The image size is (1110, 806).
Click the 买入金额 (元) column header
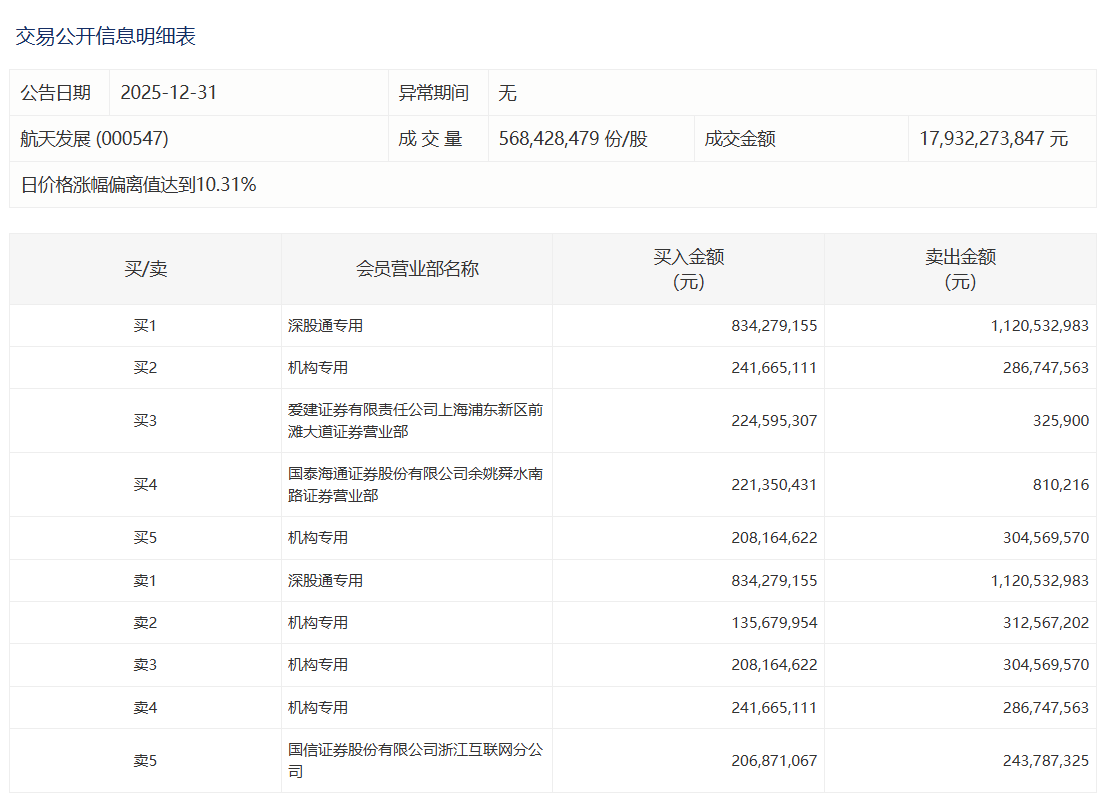point(688,269)
